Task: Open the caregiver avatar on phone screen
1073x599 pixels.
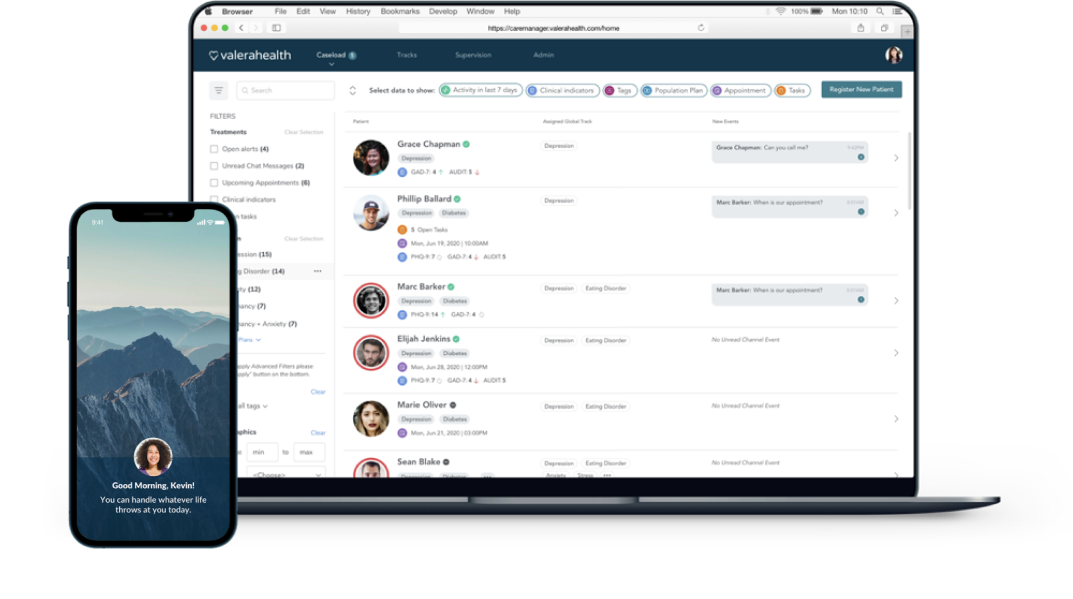Action: [153, 457]
